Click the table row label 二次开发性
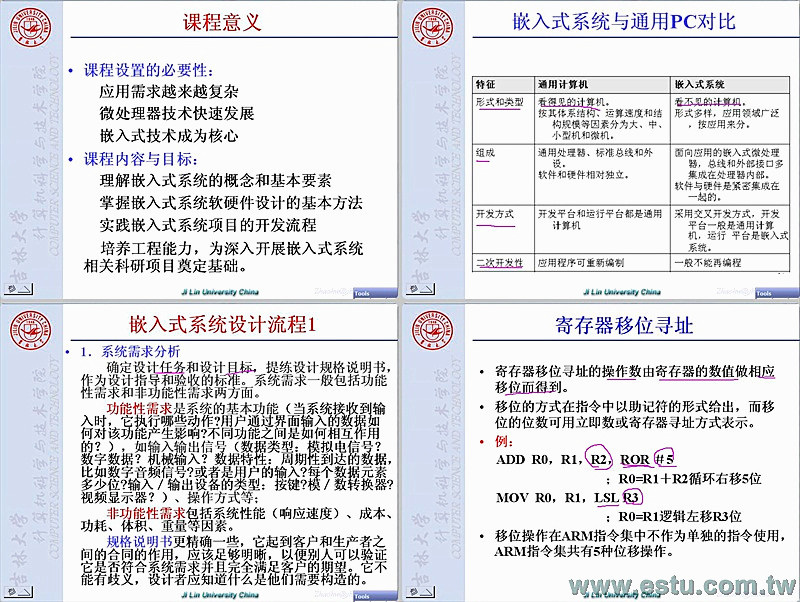The width and height of the screenshot is (800, 602). pyautogui.click(x=499, y=263)
